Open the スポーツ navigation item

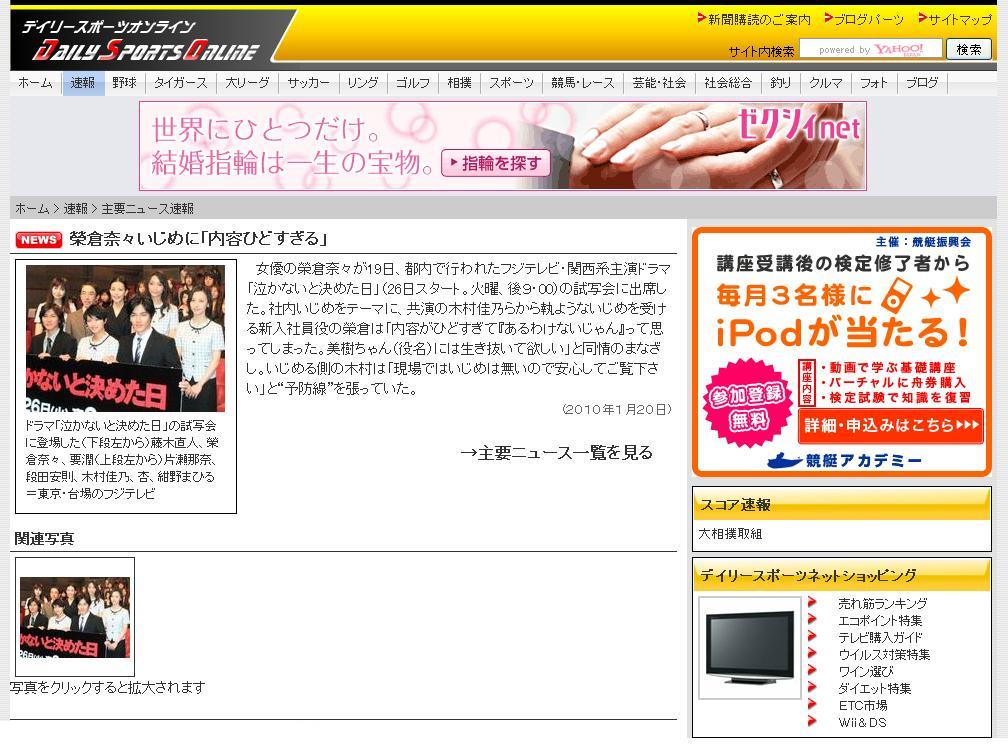click(512, 83)
